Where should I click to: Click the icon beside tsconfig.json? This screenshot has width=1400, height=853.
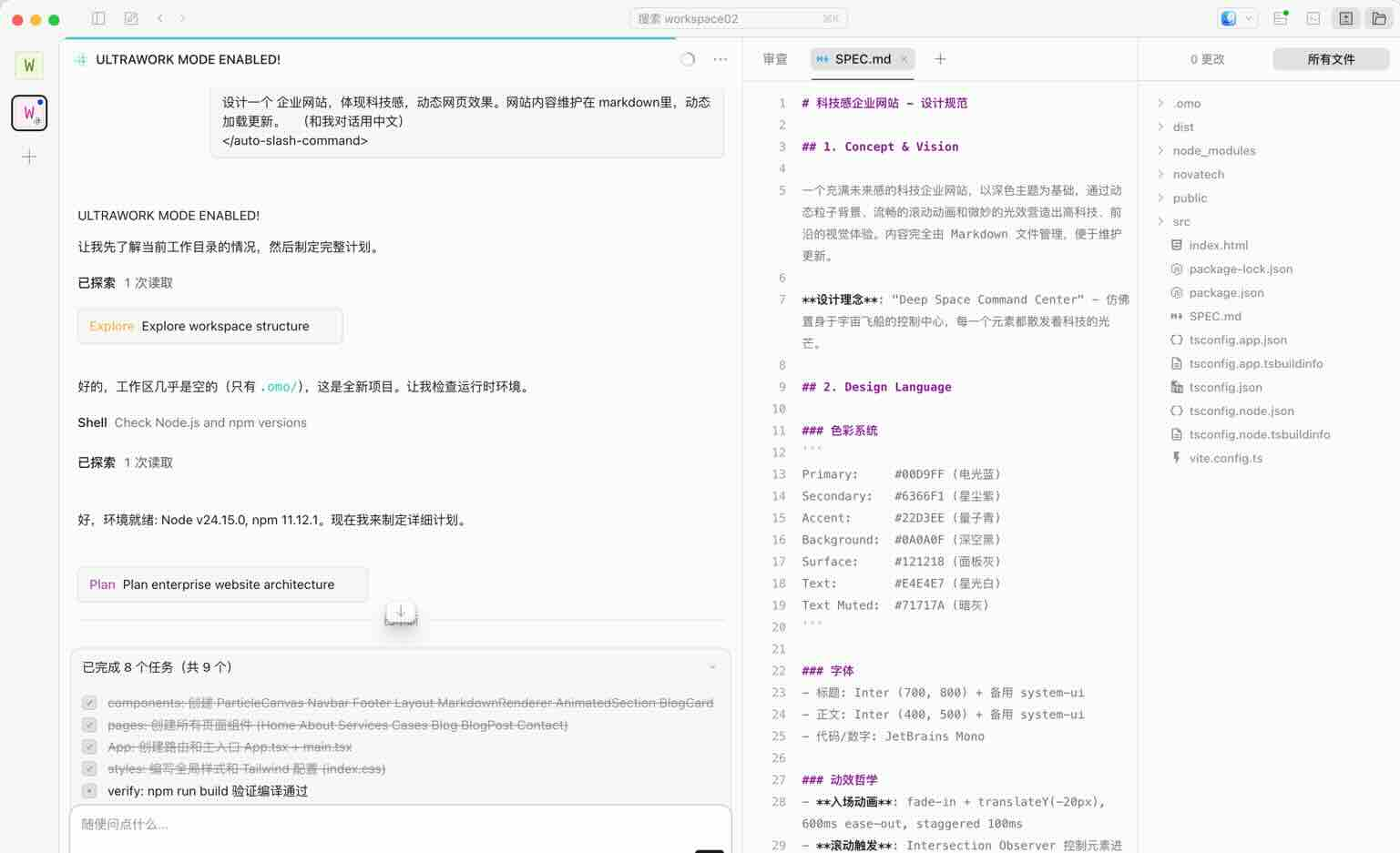[1176, 387]
